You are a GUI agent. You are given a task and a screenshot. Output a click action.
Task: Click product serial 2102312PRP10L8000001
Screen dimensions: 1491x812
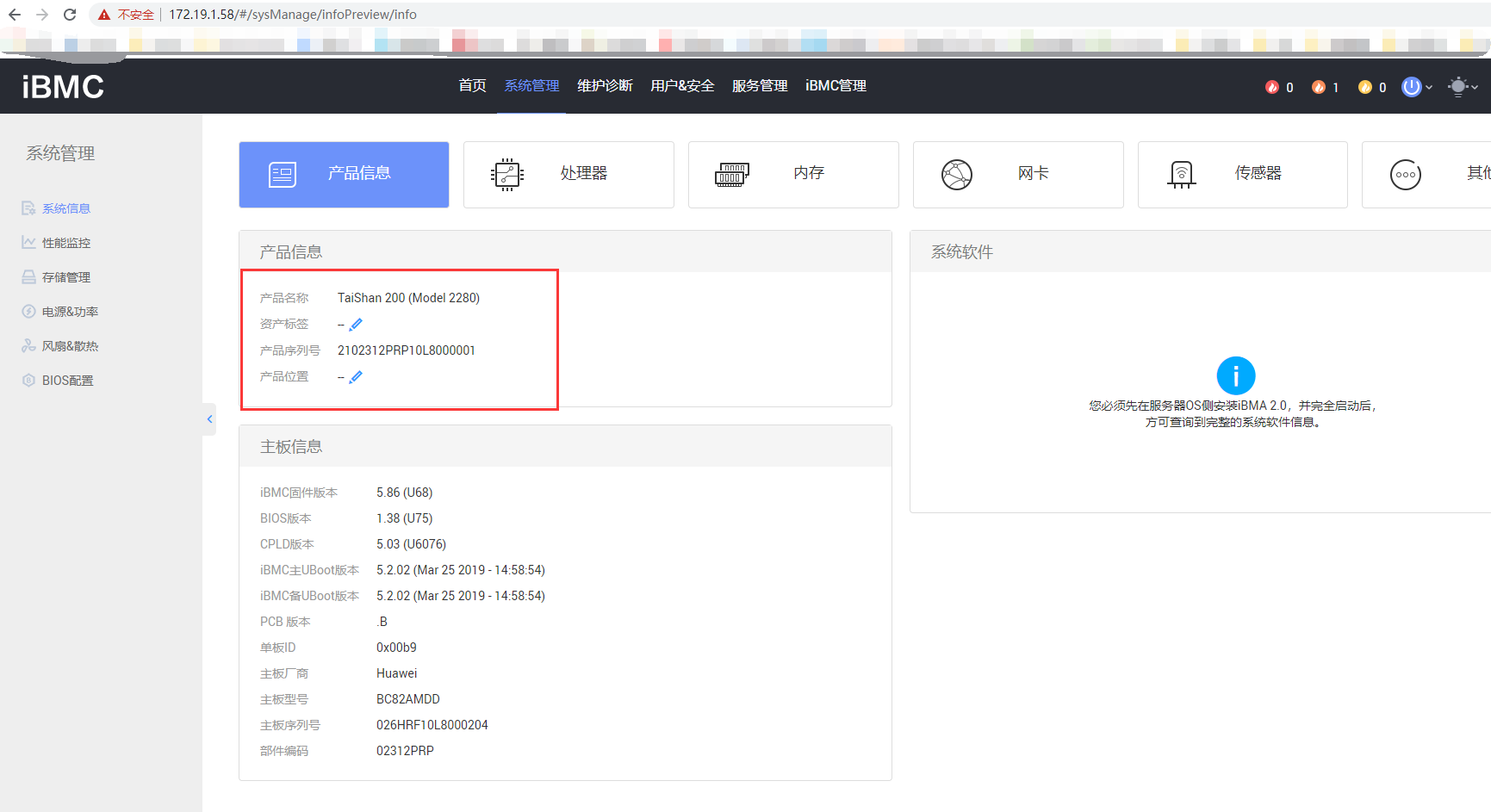(x=407, y=350)
